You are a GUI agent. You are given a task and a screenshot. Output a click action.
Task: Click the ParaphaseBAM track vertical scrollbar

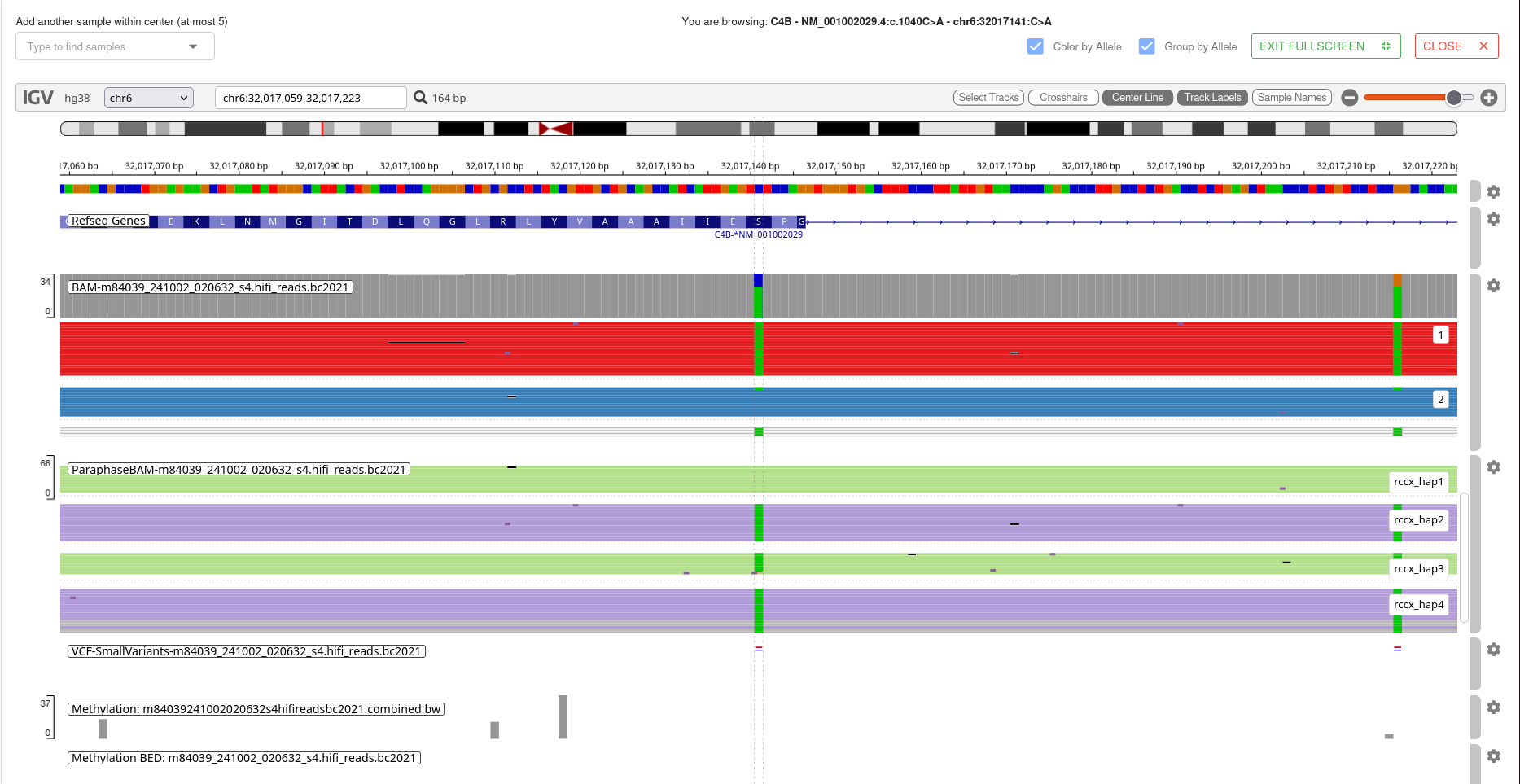point(1464,558)
